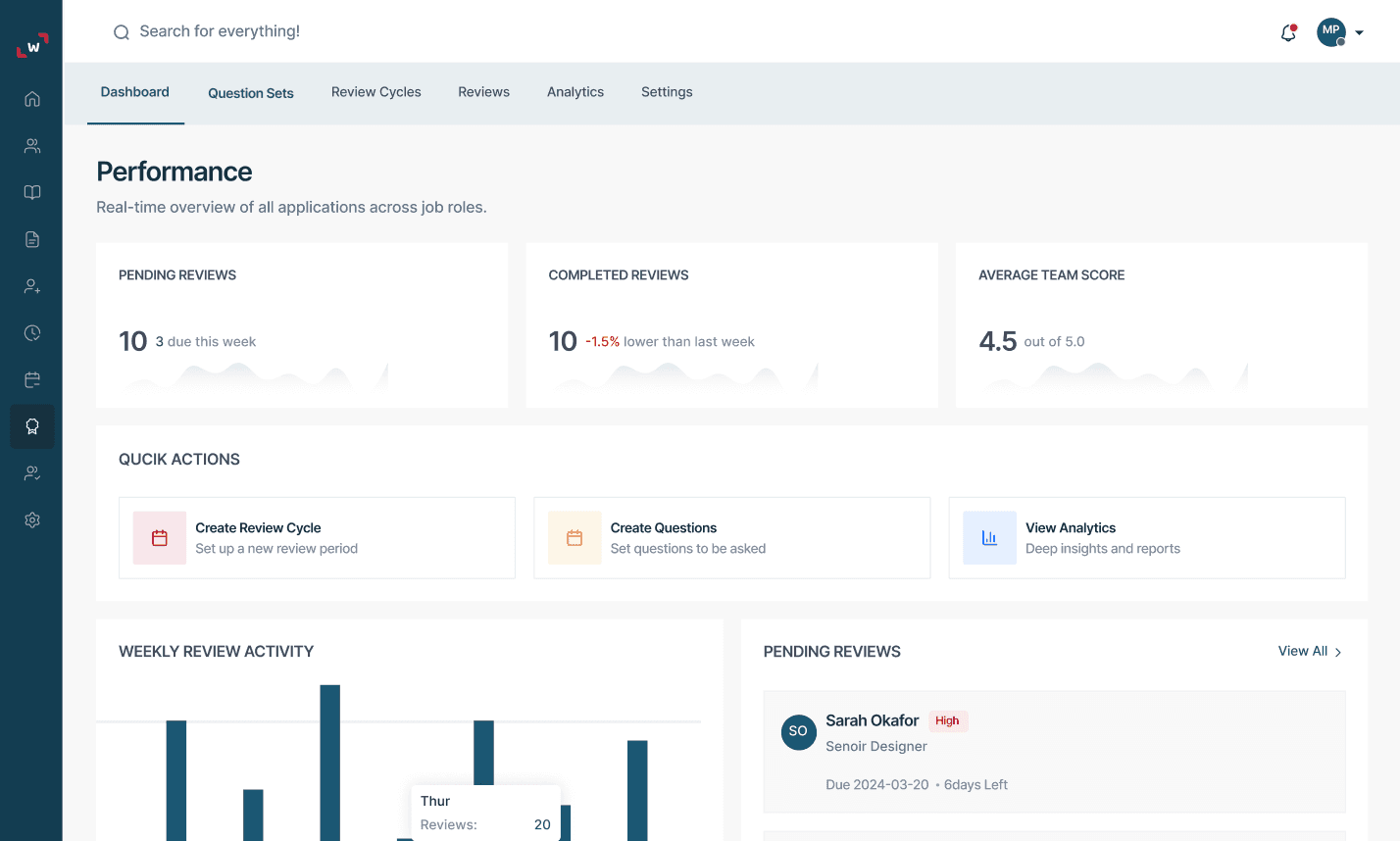Click View All on Pending Reviews

coord(1302,651)
